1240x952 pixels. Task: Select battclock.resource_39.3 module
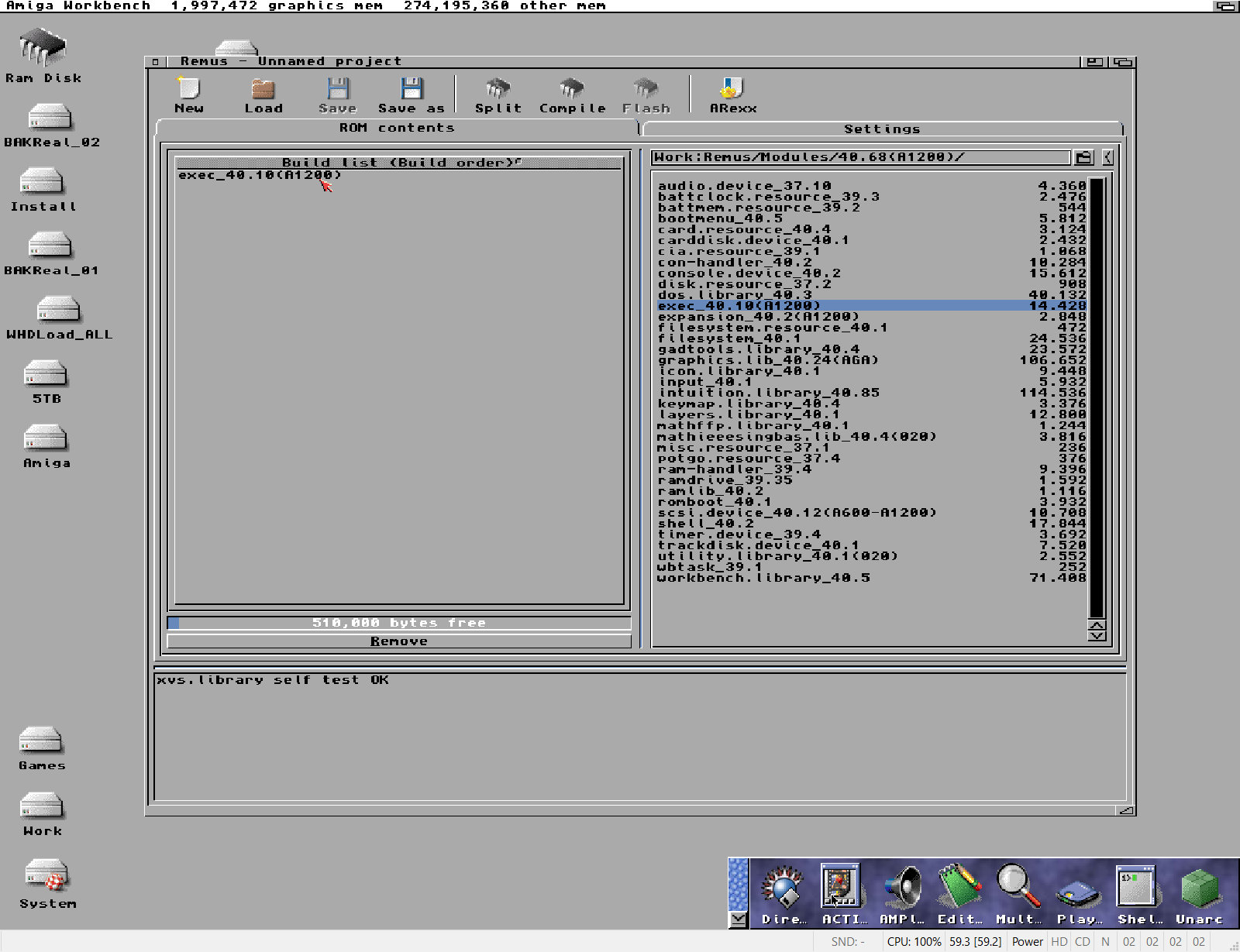[x=872, y=197]
